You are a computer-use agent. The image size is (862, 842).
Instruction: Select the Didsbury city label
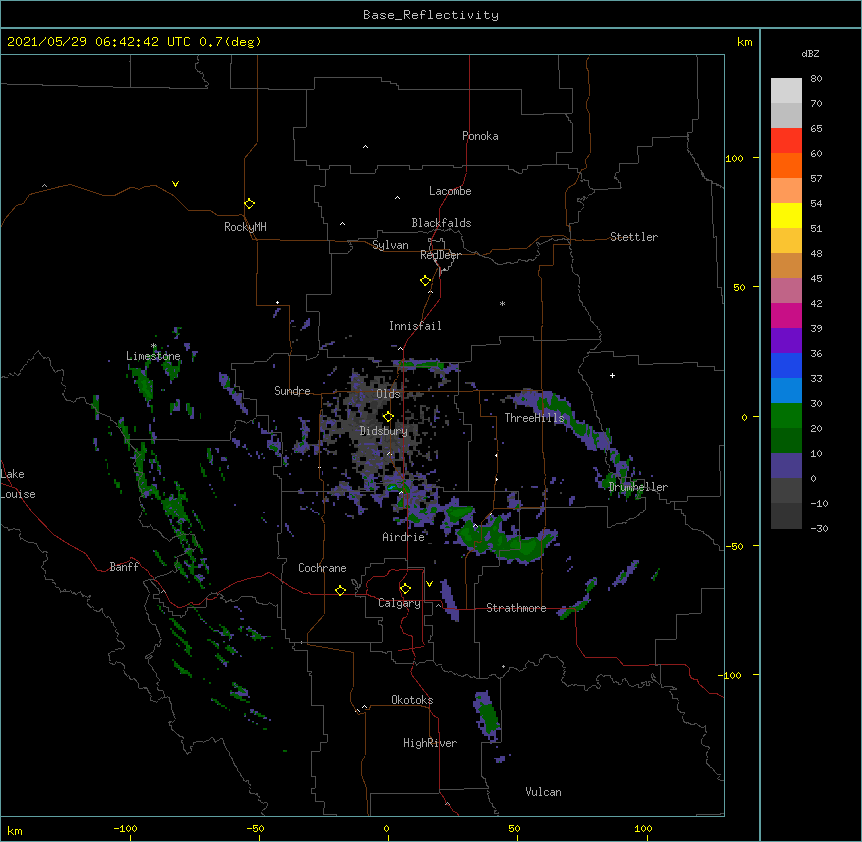tap(384, 431)
